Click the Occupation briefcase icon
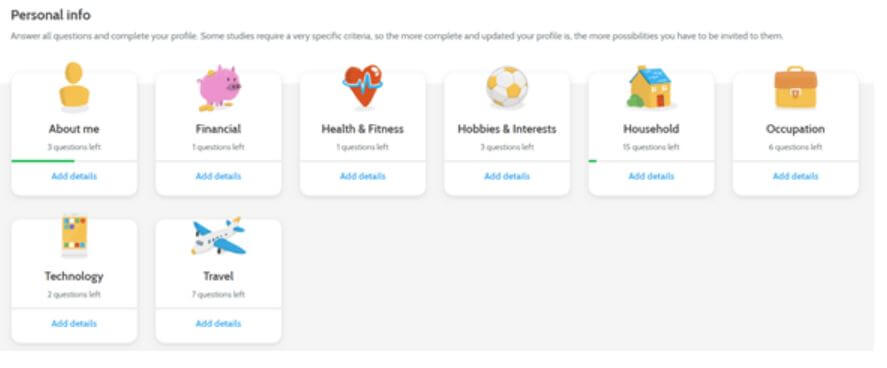 [795, 88]
